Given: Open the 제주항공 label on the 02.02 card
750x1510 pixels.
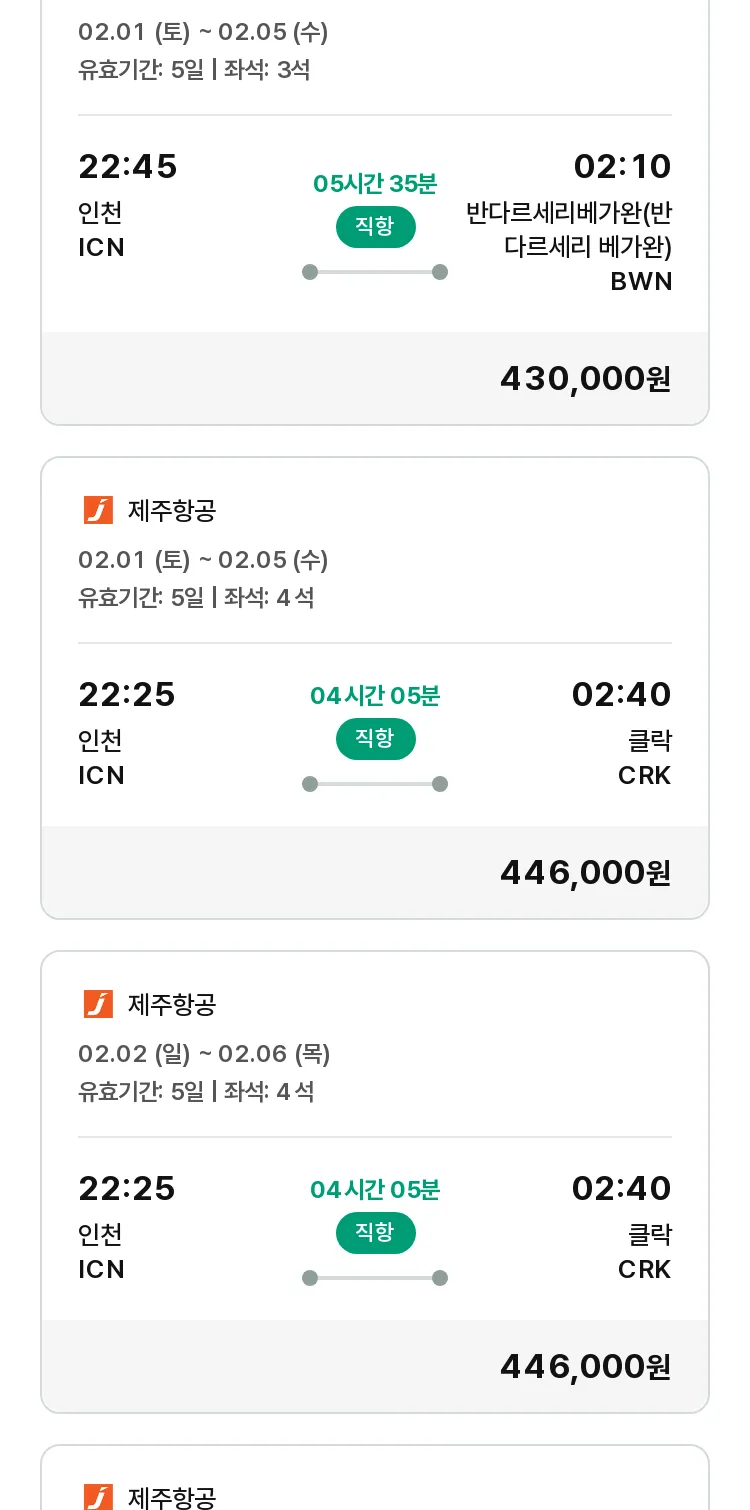Looking at the screenshot, I should (x=172, y=1005).
